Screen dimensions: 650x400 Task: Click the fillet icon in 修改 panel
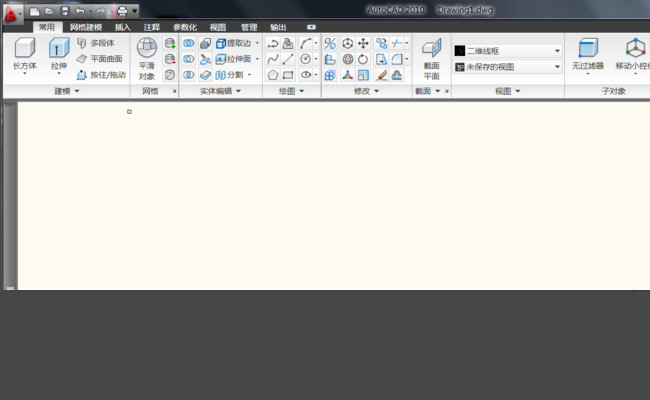(x=397, y=59)
